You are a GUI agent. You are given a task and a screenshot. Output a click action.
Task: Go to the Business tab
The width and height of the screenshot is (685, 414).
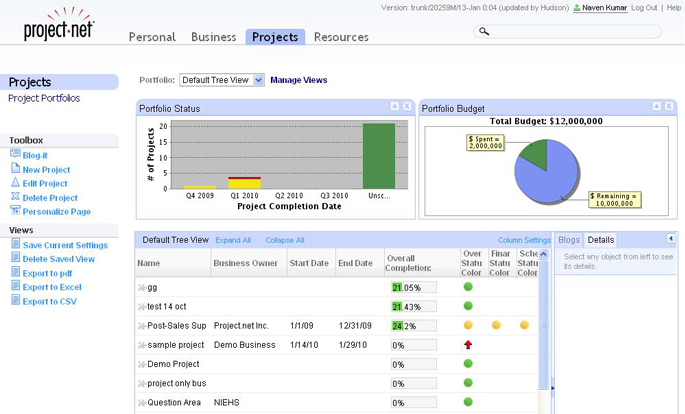coord(213,37)
